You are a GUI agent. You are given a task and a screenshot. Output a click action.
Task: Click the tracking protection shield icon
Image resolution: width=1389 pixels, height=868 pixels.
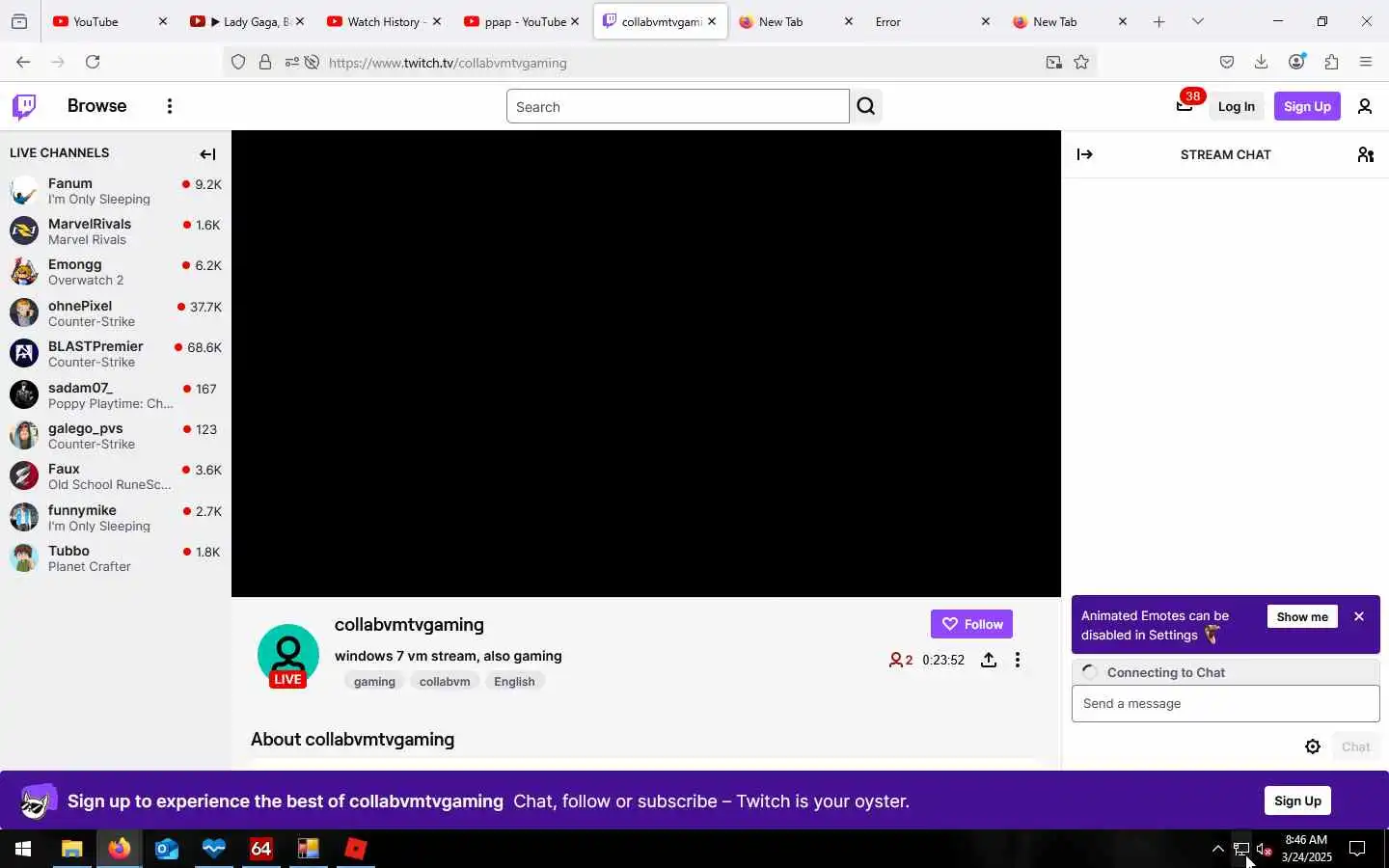pyautogui.click(x=238, y=63)
